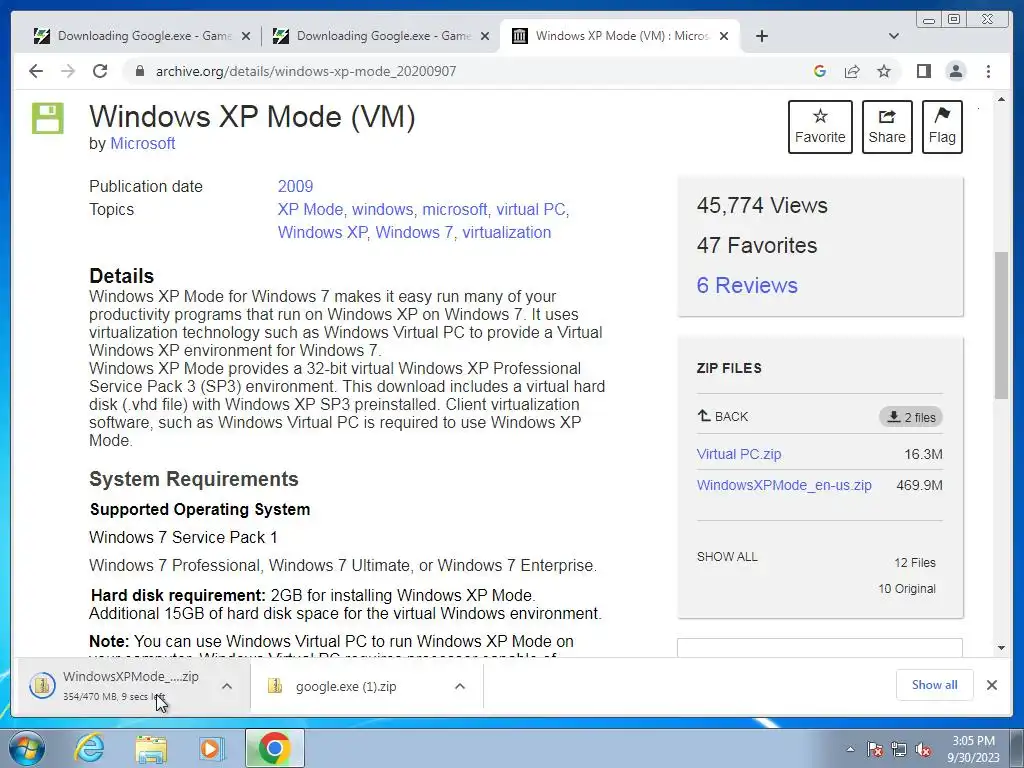Close the Windows XP Mode tab
This screenshot has width=1024, height=768.
[724, 37]
